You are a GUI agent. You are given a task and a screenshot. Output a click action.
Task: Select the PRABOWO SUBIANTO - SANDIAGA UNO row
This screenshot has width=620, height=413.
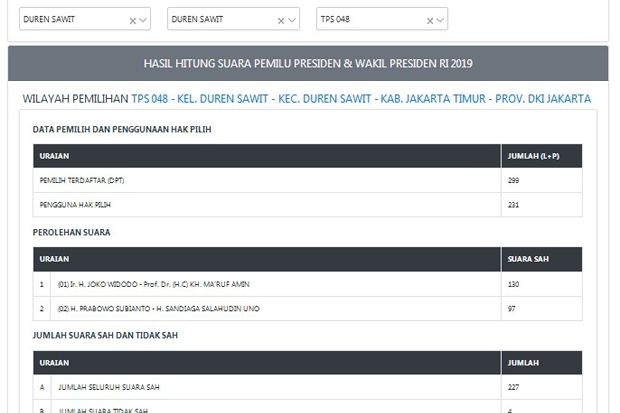click(x=308, y=309)
